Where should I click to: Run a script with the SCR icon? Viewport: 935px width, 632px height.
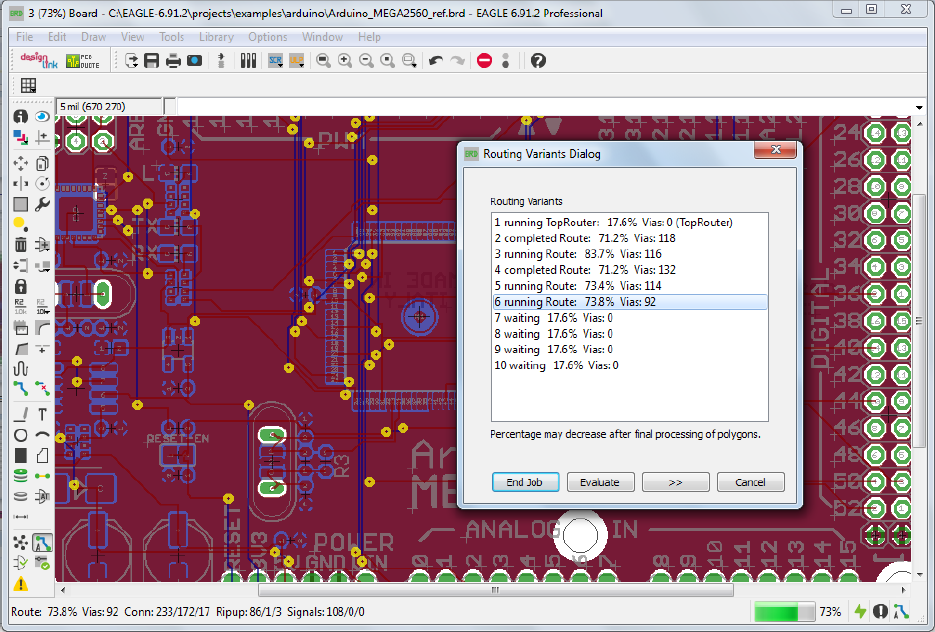point(275,60)
